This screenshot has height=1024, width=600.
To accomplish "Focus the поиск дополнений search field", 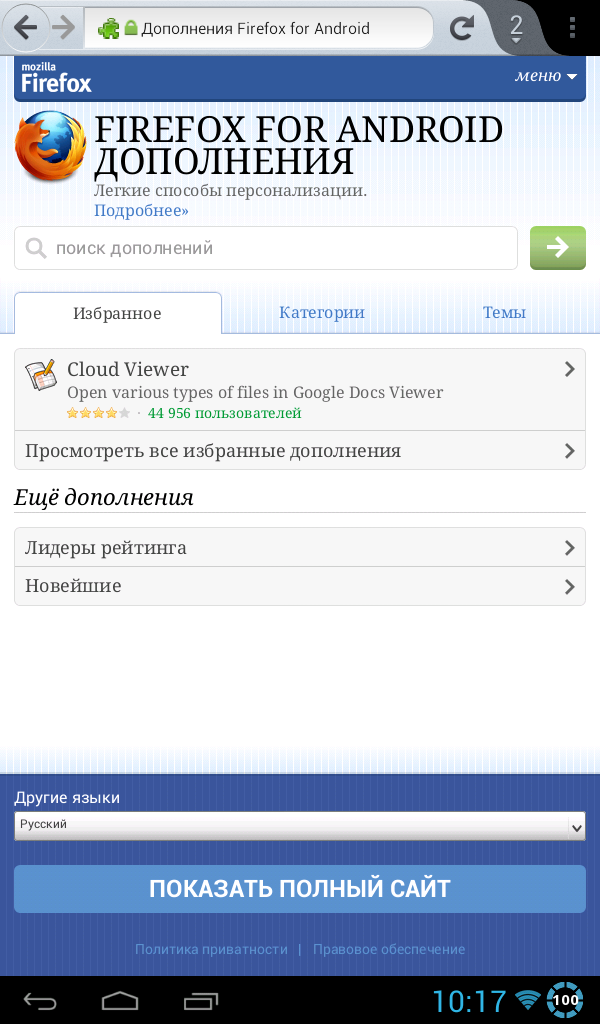I will tap(266, 248).
